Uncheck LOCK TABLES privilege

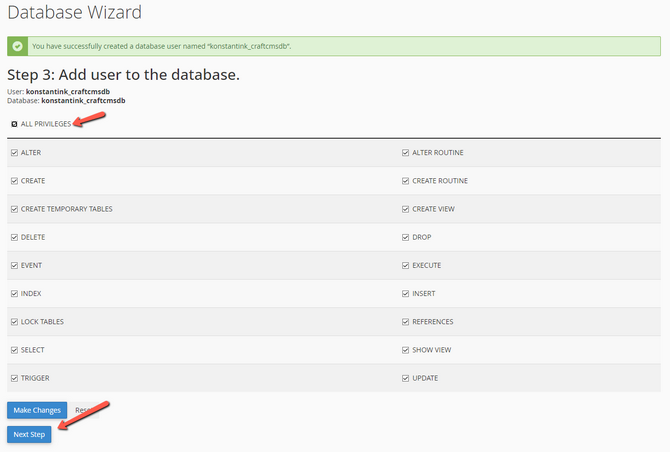[14, 322]
